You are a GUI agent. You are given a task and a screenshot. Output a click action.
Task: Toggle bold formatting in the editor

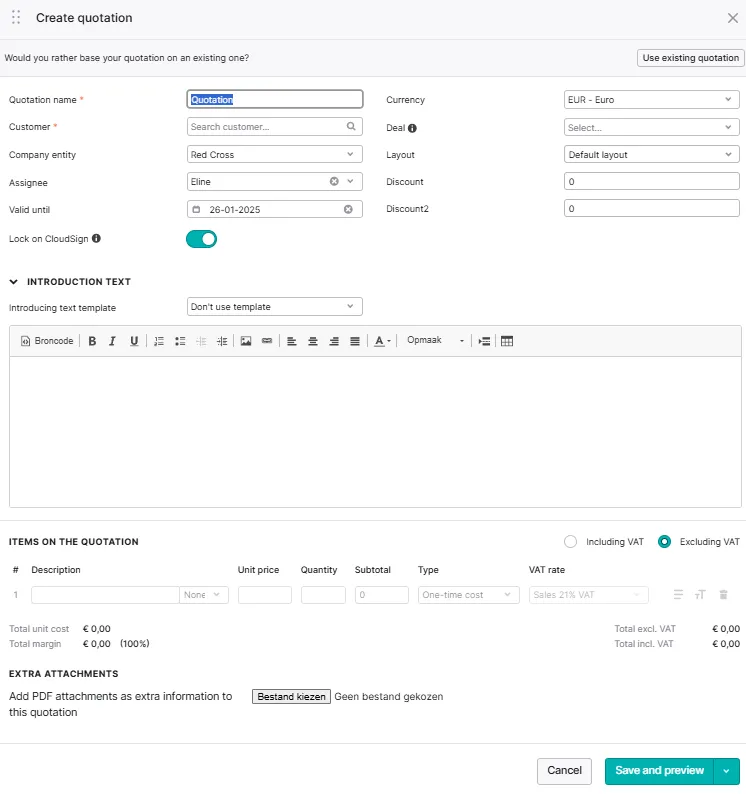point(92,341)
